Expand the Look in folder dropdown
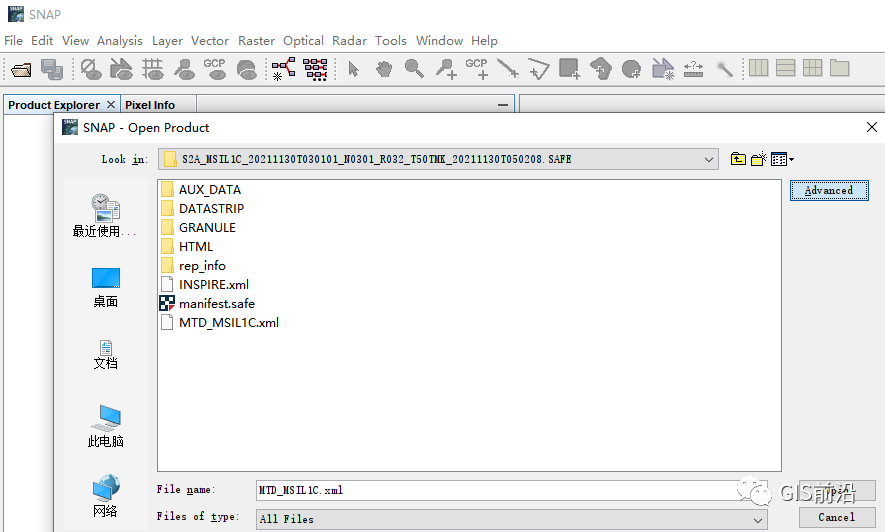Screen dimensions: 885x532 click(709, 160)
